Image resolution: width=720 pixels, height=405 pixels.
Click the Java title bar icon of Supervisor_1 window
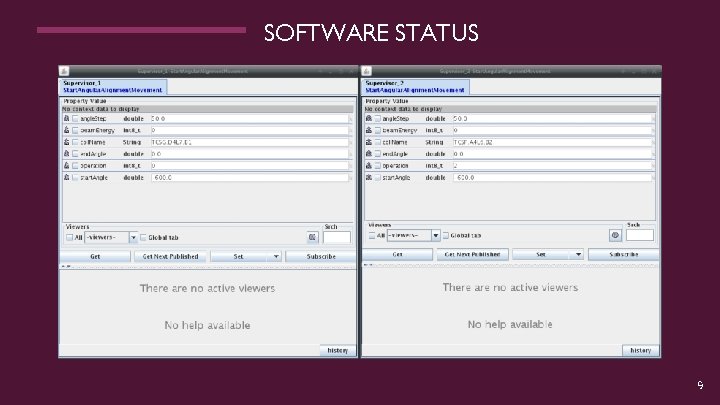[x=64, y=71]
